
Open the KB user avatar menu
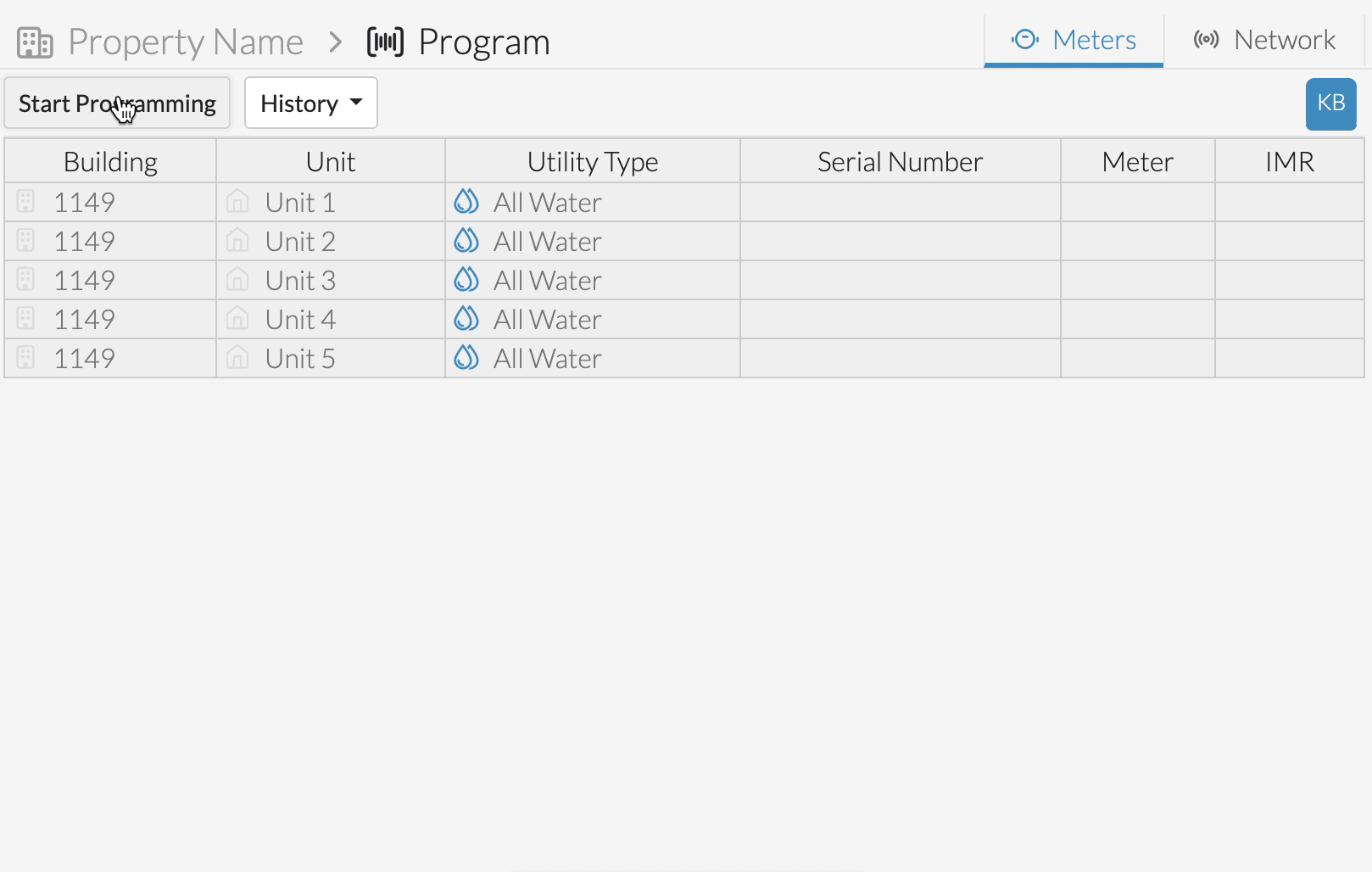[x=1331, y=103]
